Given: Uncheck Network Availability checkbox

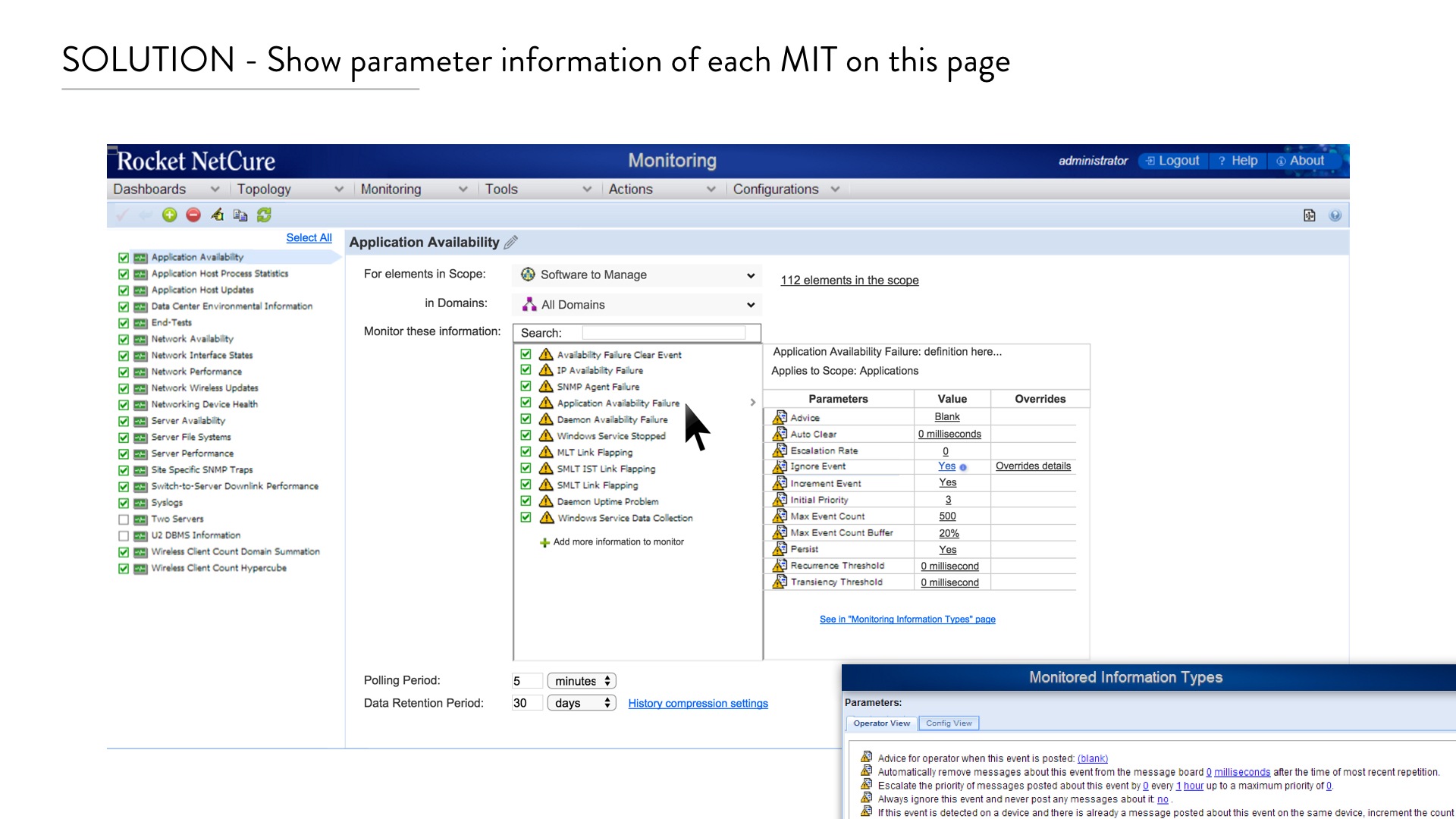Looking at the screenshot, I should 124,340.
